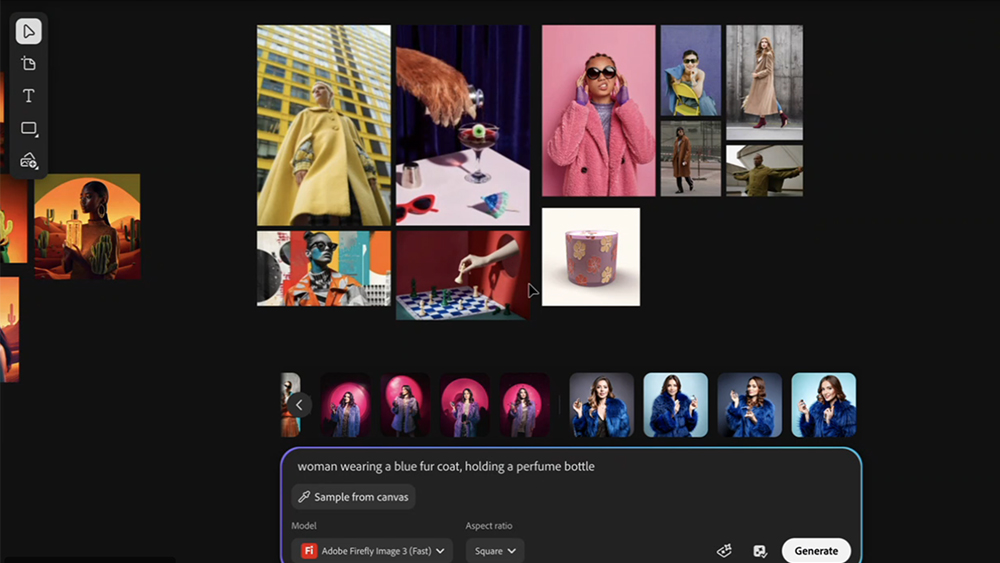Select the cocktail glass with eyeball image
Image resolution: width=1000 pixels, height=563 pixels.
tap(463, 126)
